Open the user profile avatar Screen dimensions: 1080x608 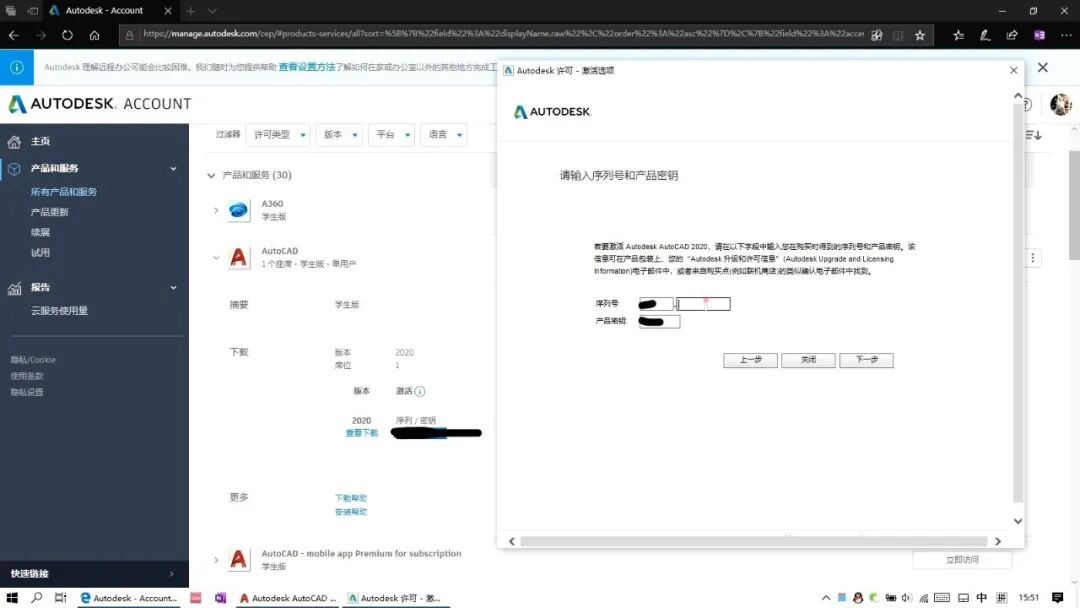[1060, 104]
